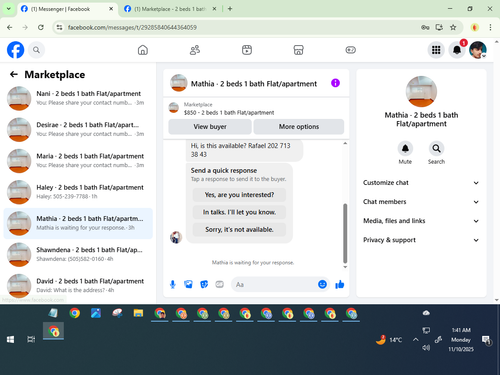This screenshot has width=500, height=375.
Task: Expand Media, files and links section
Action: click(421, 221)
